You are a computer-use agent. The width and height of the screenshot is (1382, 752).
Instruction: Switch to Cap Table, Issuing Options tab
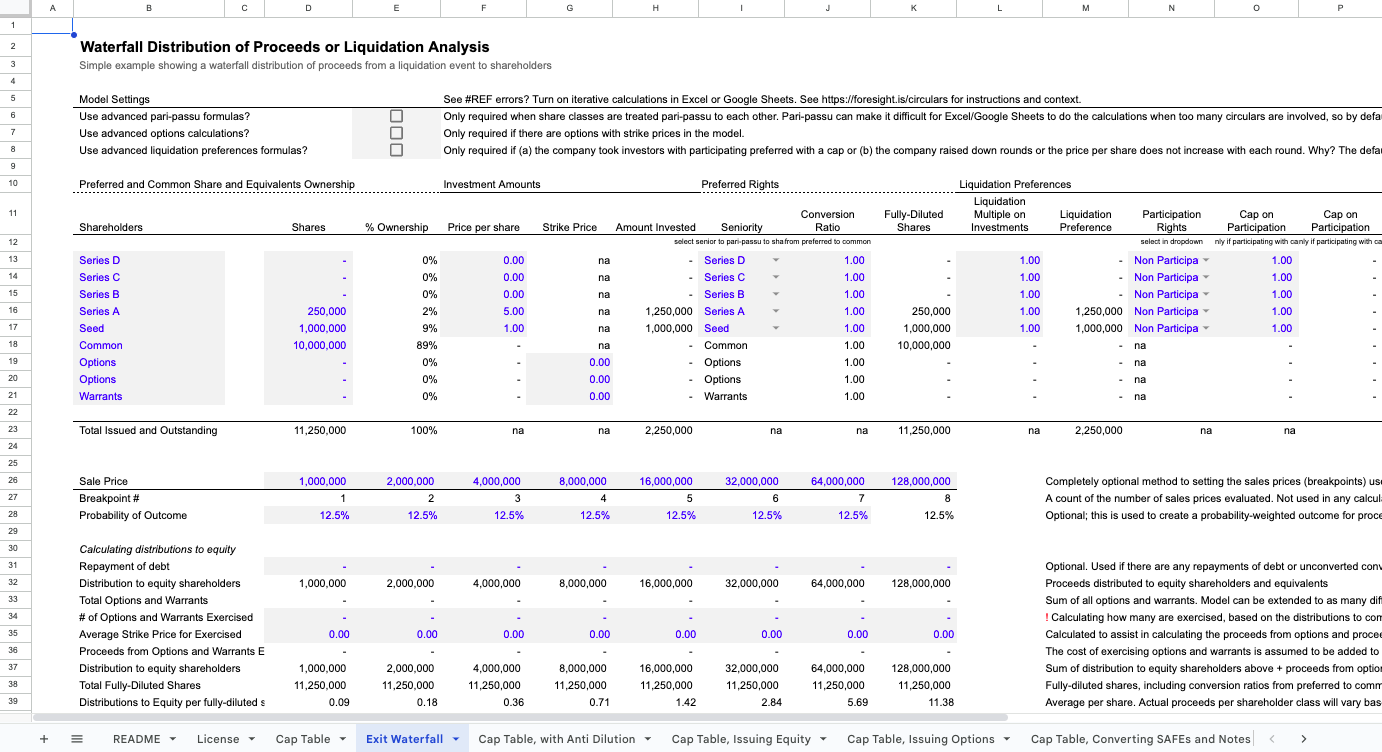coord(921,739)
